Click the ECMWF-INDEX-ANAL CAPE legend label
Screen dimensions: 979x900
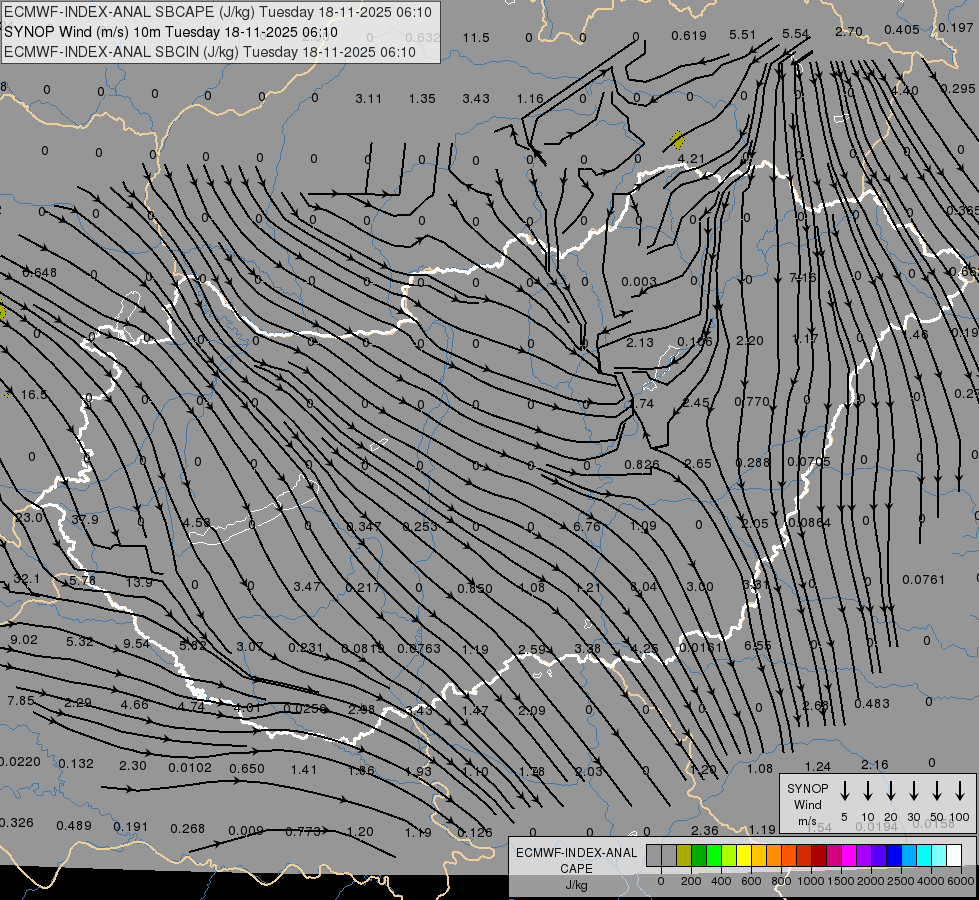click(x=576, y=868)
